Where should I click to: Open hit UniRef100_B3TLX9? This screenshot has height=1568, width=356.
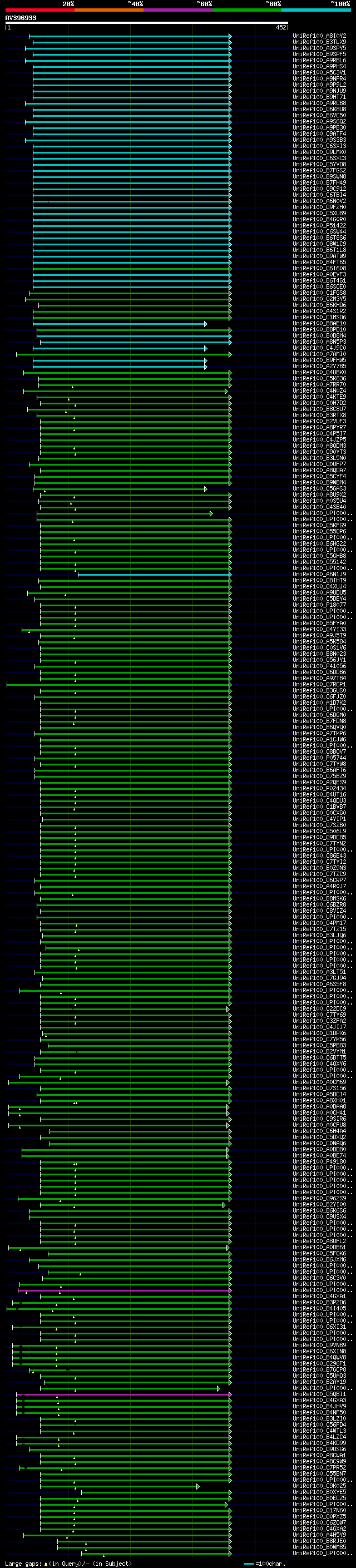[319, 42]
